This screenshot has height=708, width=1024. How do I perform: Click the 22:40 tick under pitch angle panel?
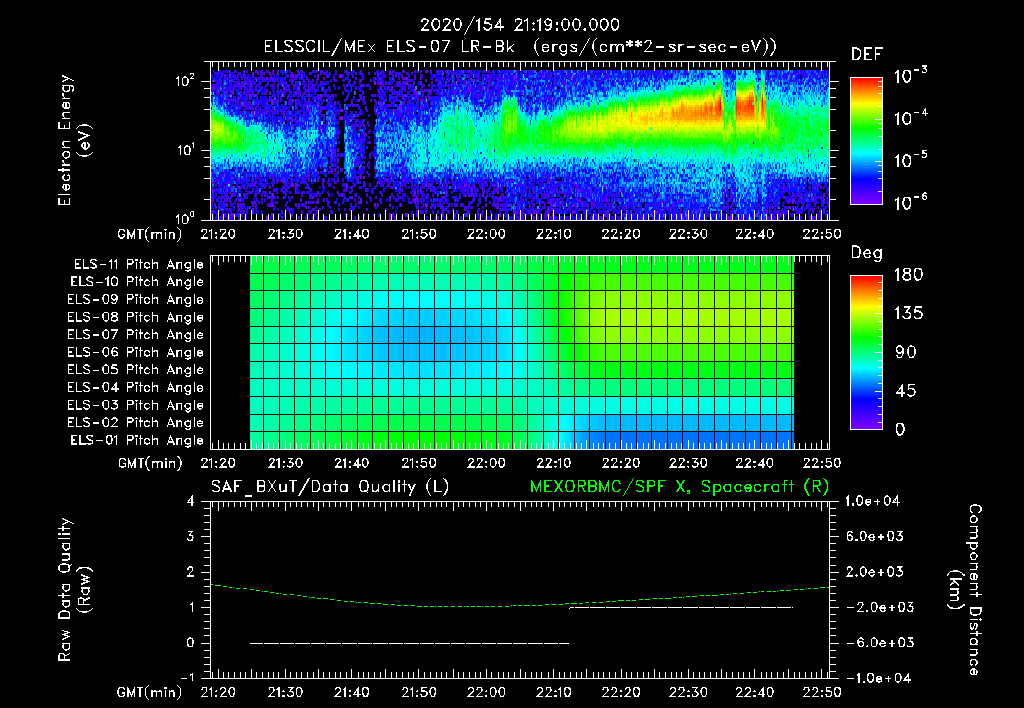[x=754, y=463]
